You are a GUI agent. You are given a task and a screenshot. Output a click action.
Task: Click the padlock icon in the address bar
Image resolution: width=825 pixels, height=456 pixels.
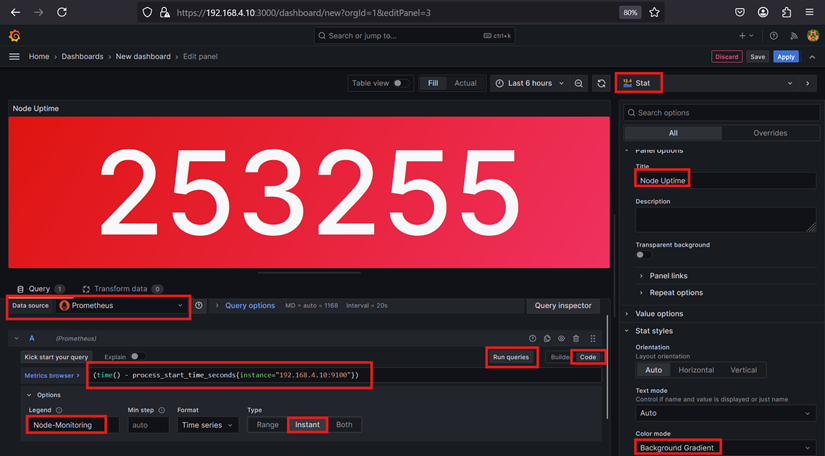(x=165, y=12)
